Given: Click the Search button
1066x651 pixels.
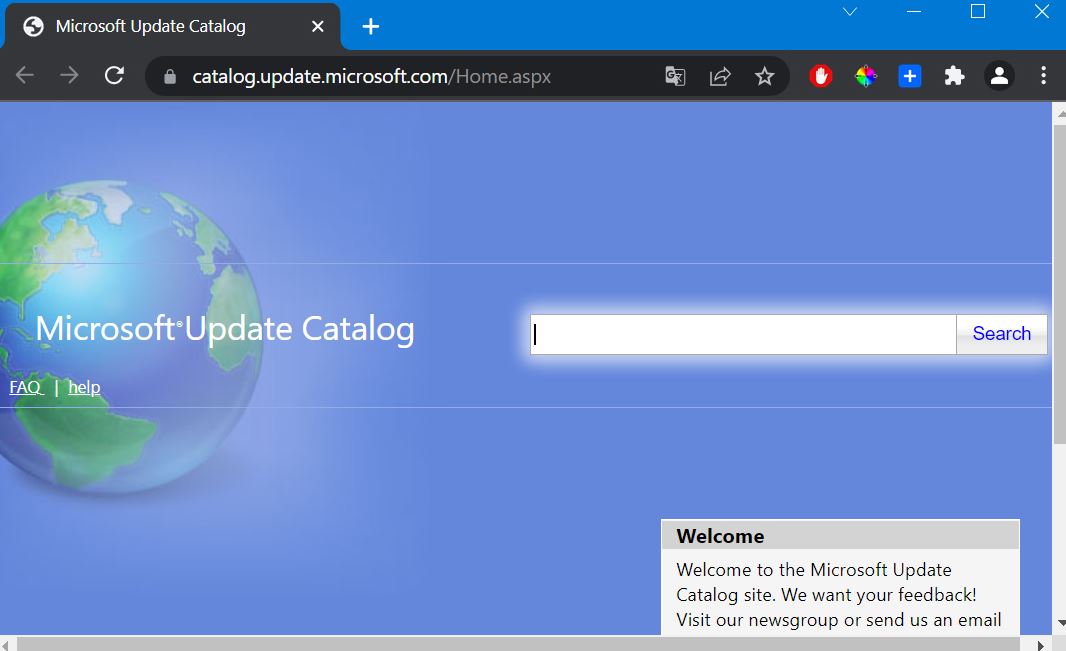Looking at the screenshot, I should (1001, 334).
